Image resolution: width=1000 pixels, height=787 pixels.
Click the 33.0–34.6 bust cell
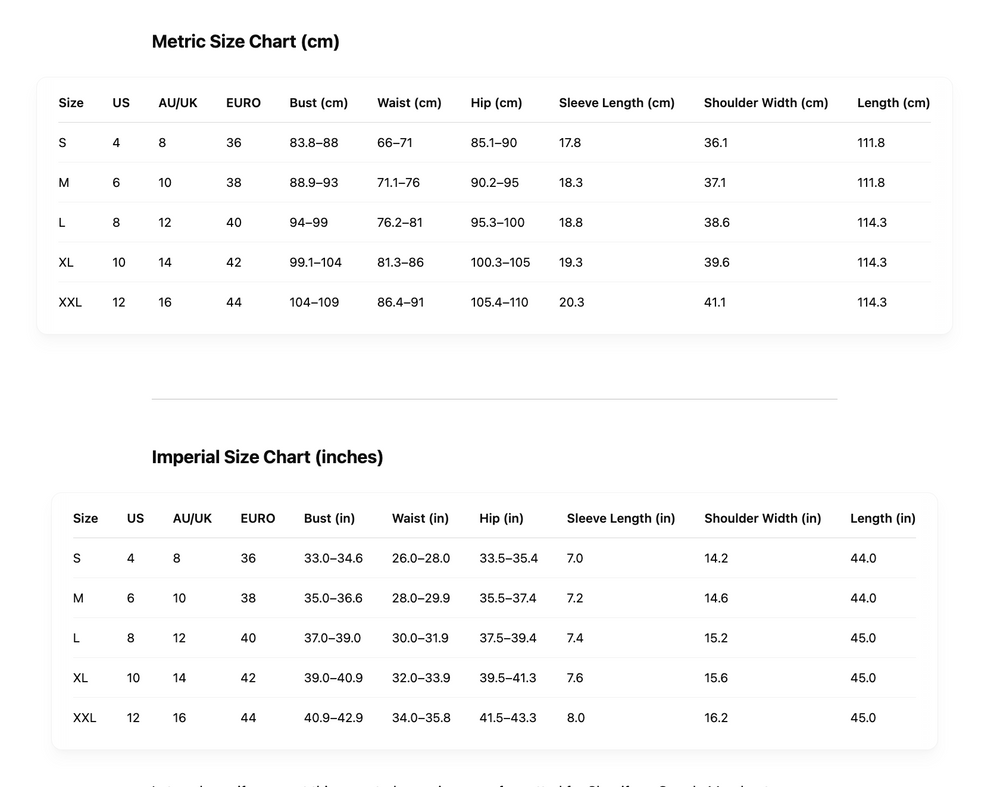coord(333,558)
